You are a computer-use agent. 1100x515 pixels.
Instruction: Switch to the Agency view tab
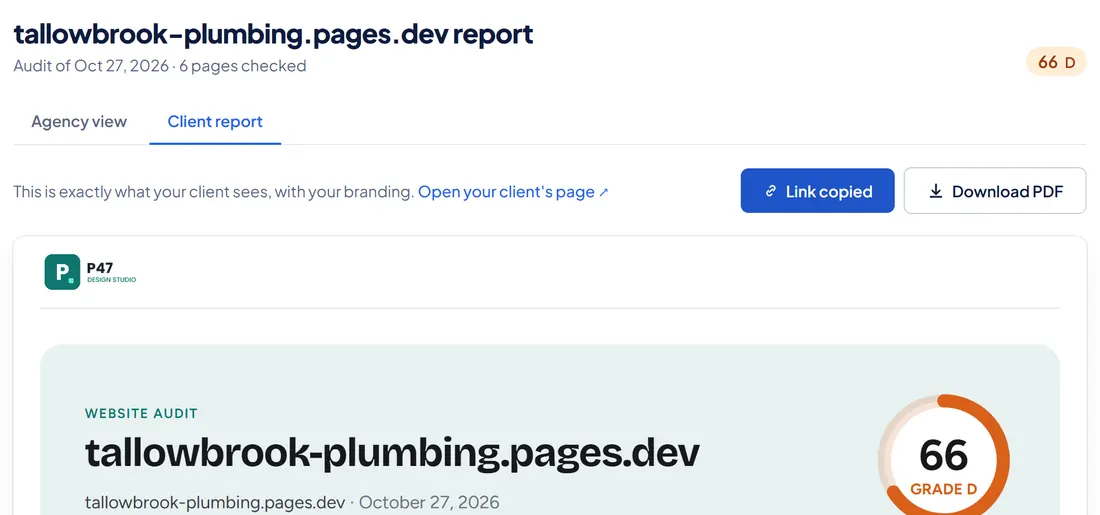click(79, 121)
